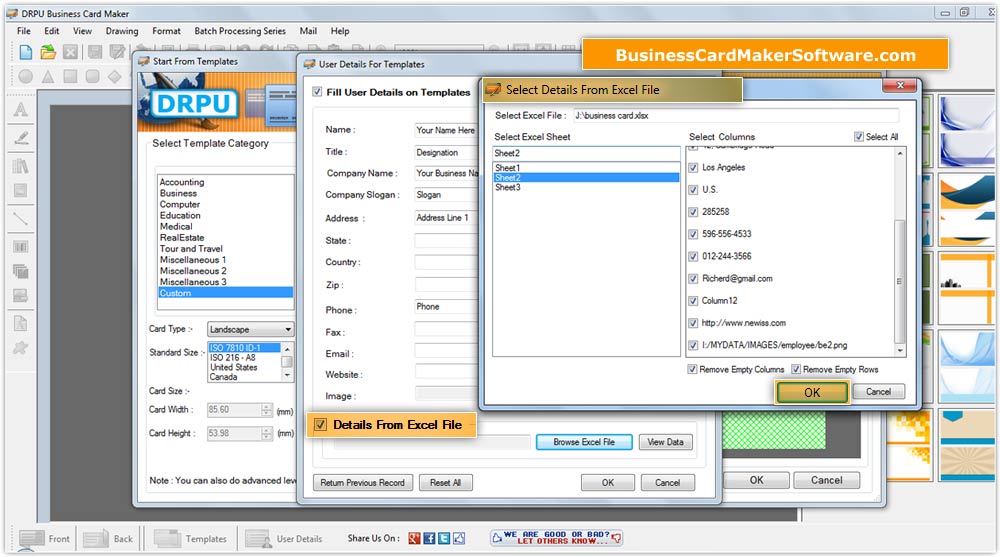Select the Business template category
Viewport: 1000px width, 557px height.
pos(179,193)
